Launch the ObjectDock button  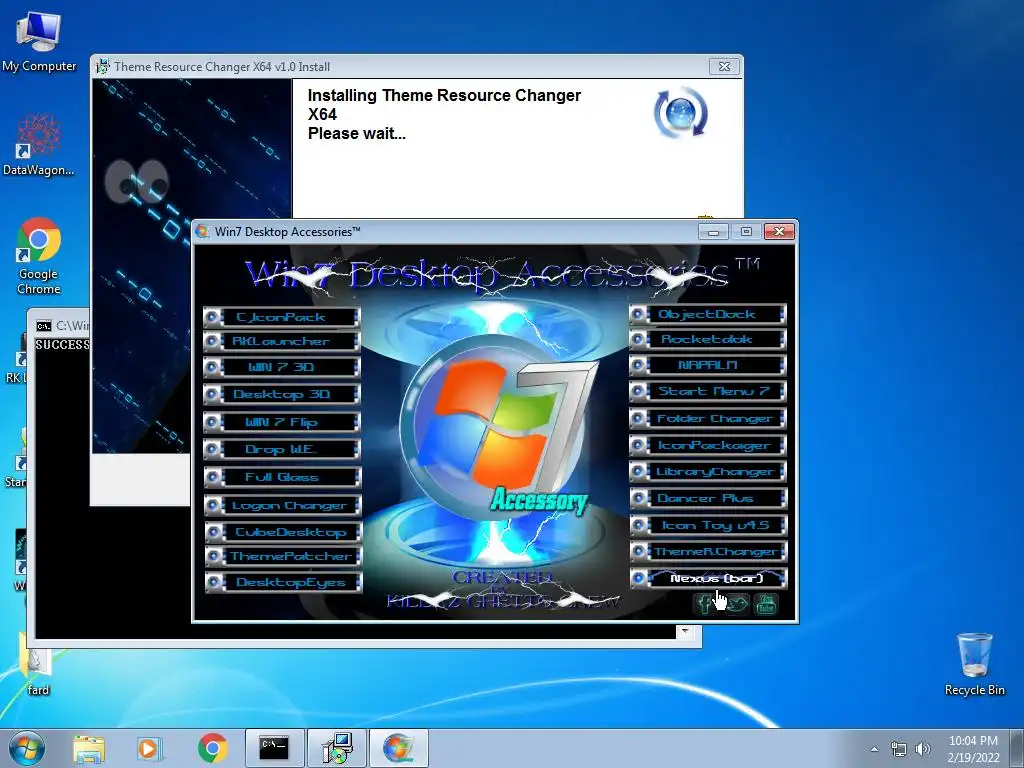(x=708, y=314)
